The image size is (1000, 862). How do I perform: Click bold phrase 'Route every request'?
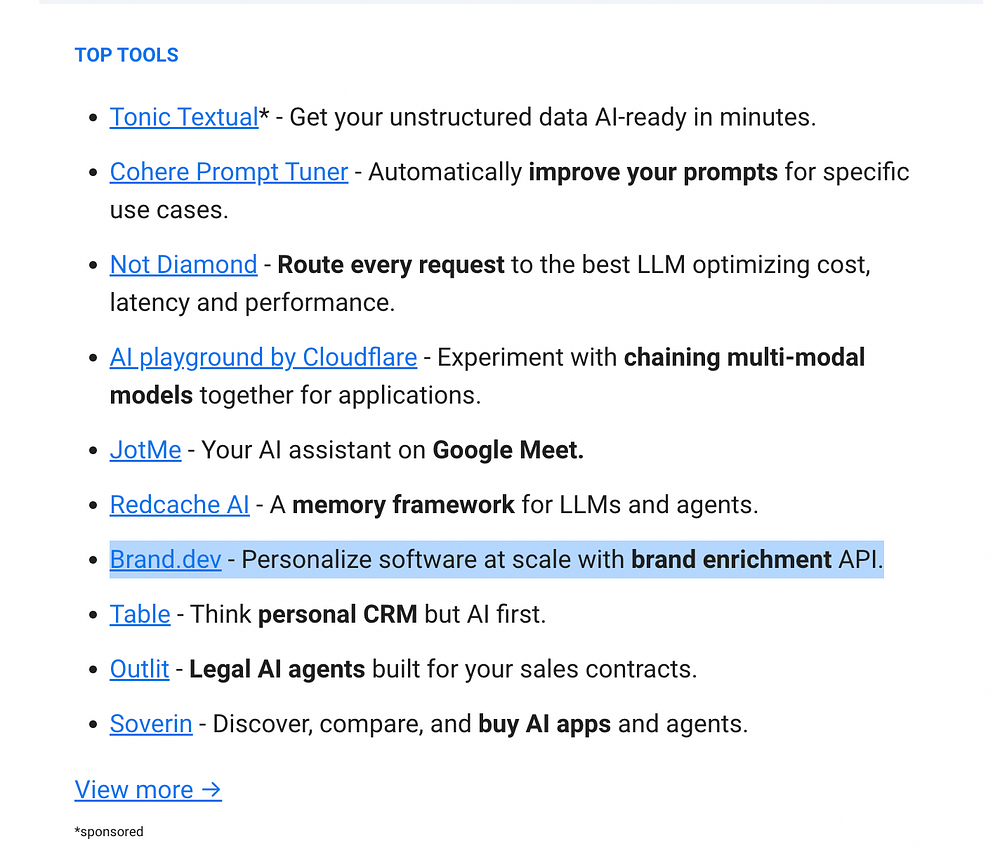[391, 265]
